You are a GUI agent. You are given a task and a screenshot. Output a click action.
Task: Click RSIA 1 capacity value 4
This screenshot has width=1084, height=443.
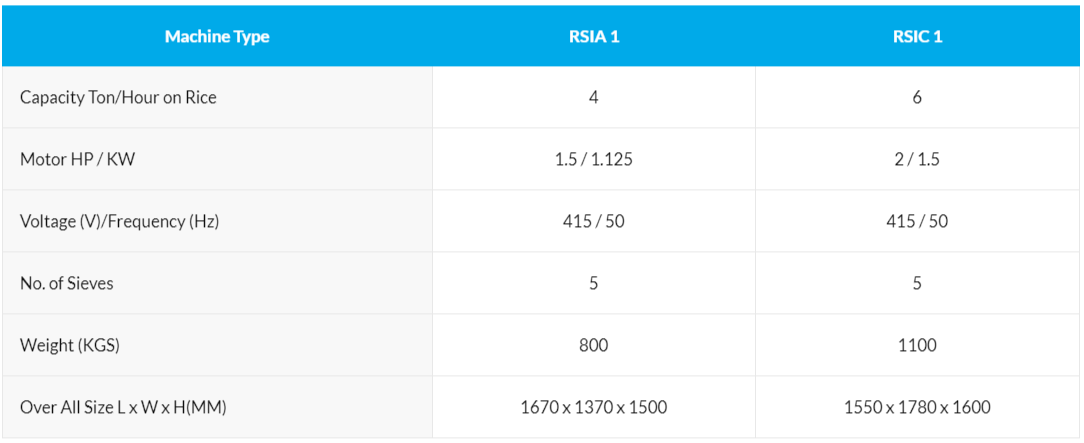(x=594, y=98)
